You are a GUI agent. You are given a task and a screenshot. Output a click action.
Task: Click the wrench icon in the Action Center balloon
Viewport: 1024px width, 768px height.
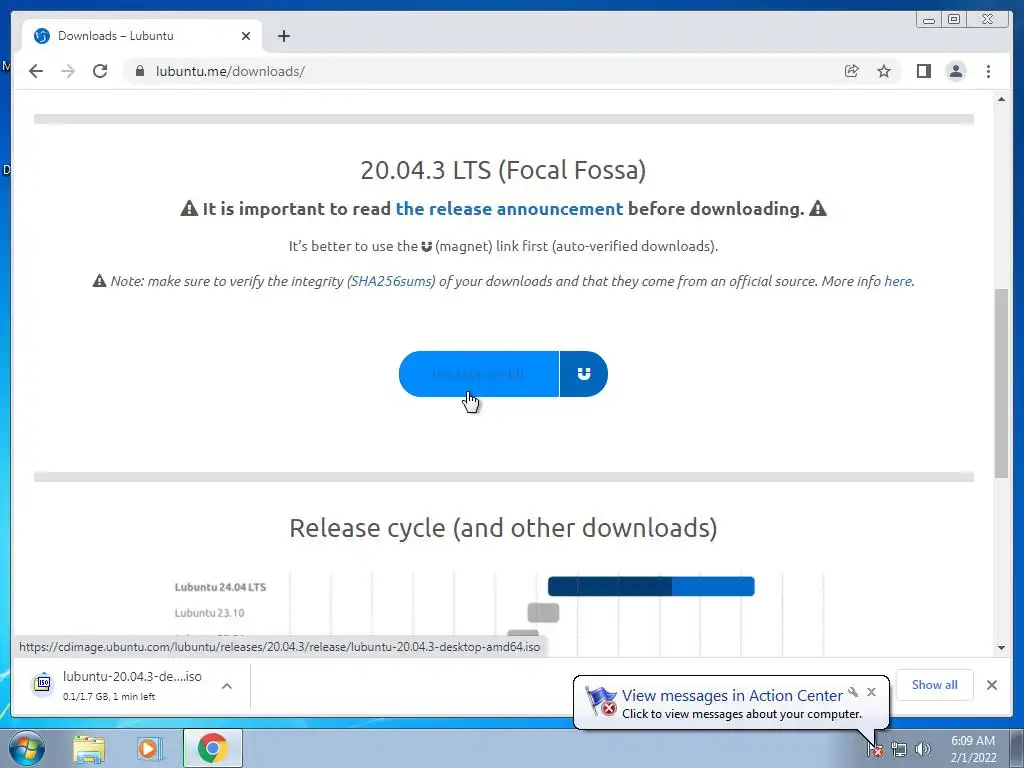point(853,692)
